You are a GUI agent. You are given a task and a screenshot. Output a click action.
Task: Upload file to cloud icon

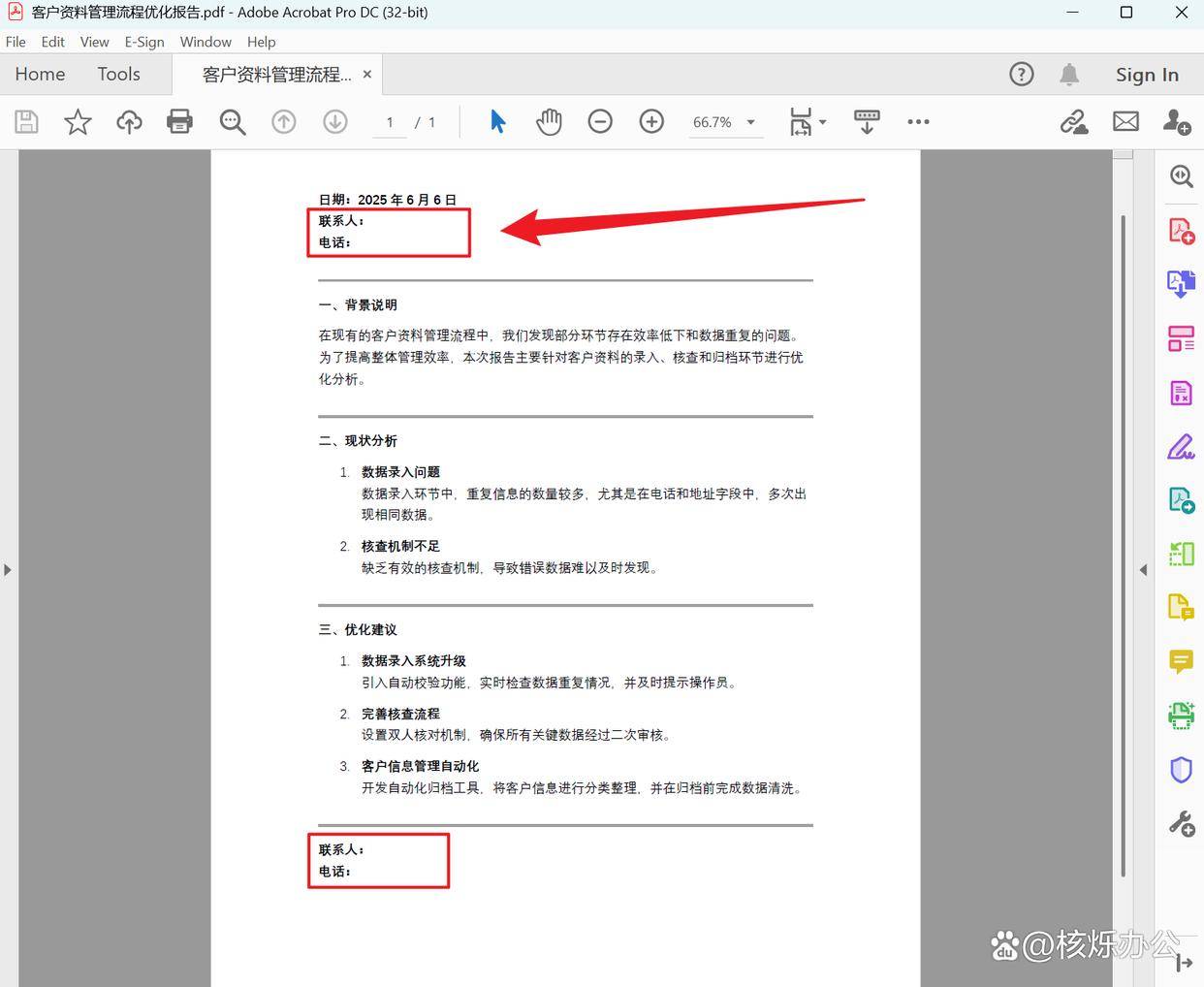pyautogui.click(x=129, y=122)
